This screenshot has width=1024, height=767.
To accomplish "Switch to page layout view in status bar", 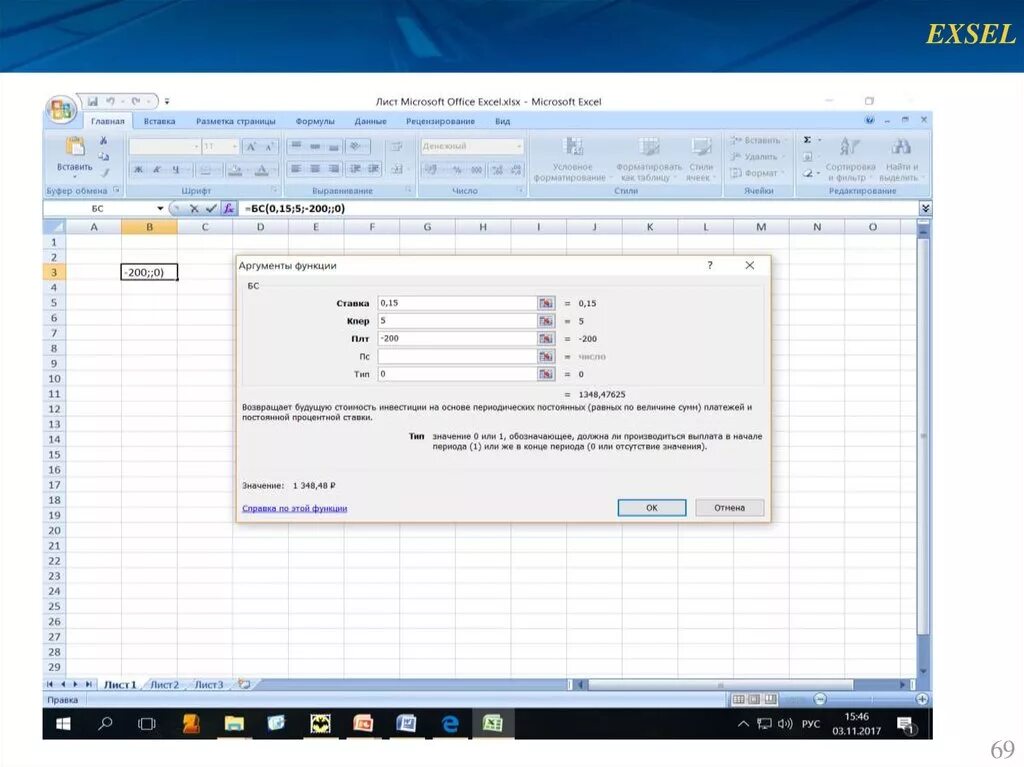I will pos(754,699).
